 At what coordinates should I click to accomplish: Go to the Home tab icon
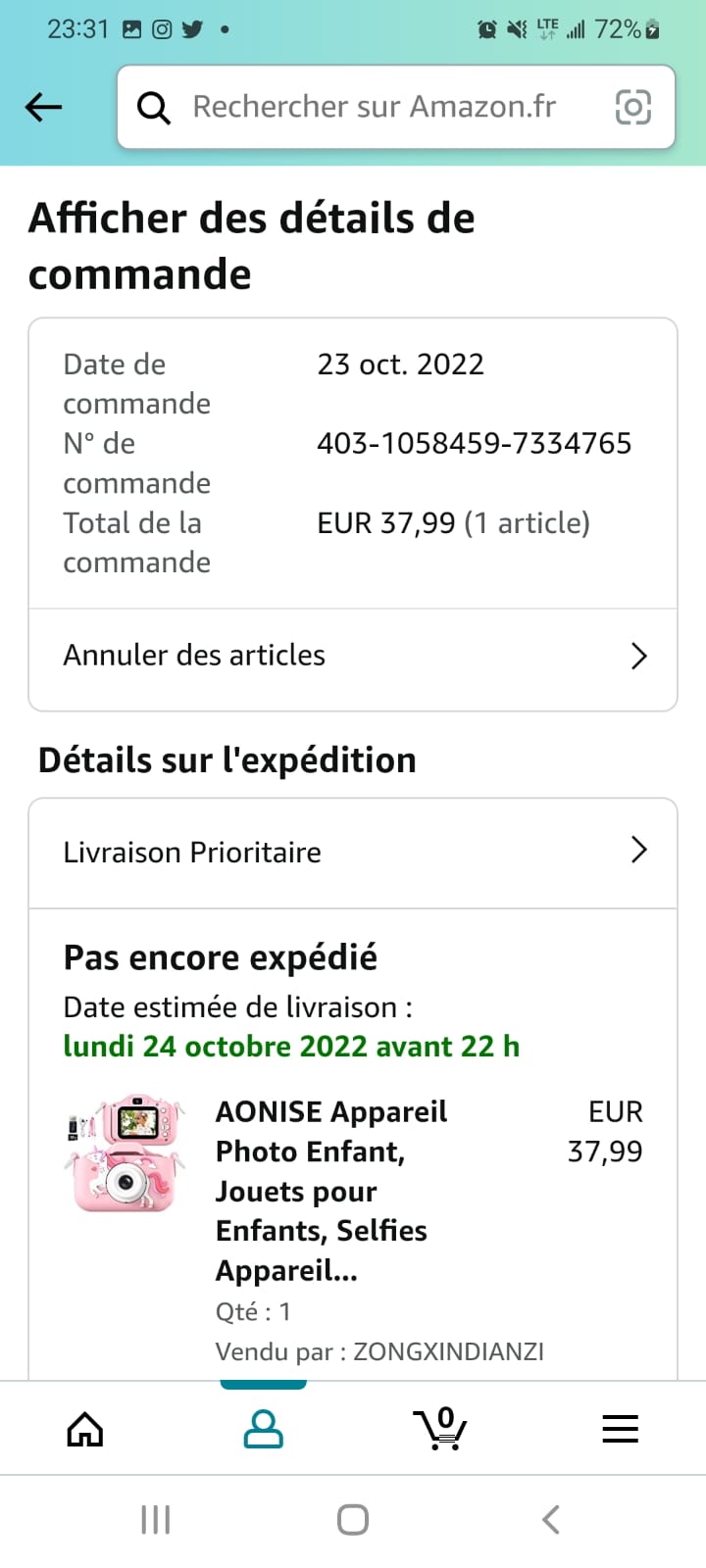(85, 1429)
